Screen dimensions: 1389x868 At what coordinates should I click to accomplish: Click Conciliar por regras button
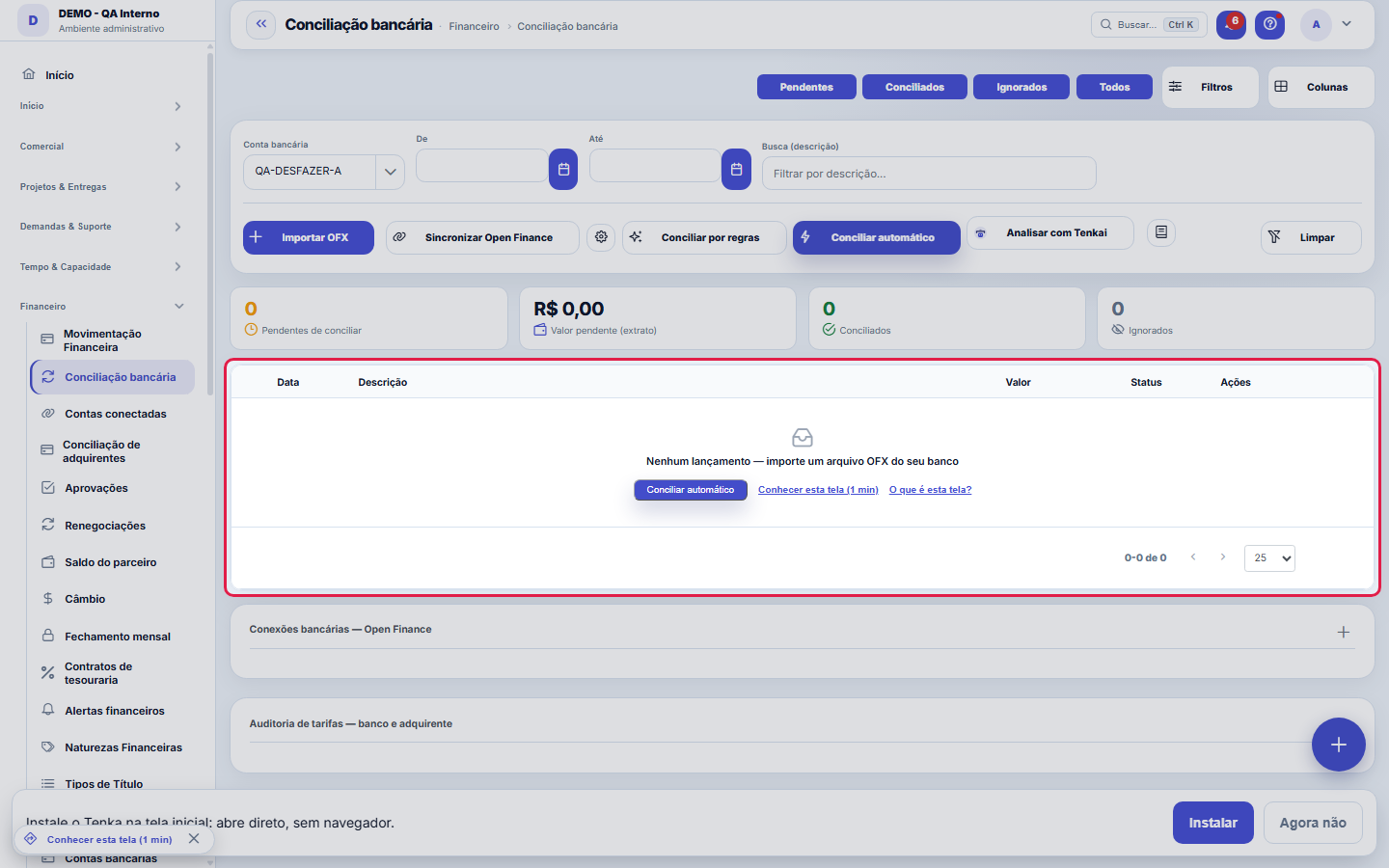tap(704, 237)
